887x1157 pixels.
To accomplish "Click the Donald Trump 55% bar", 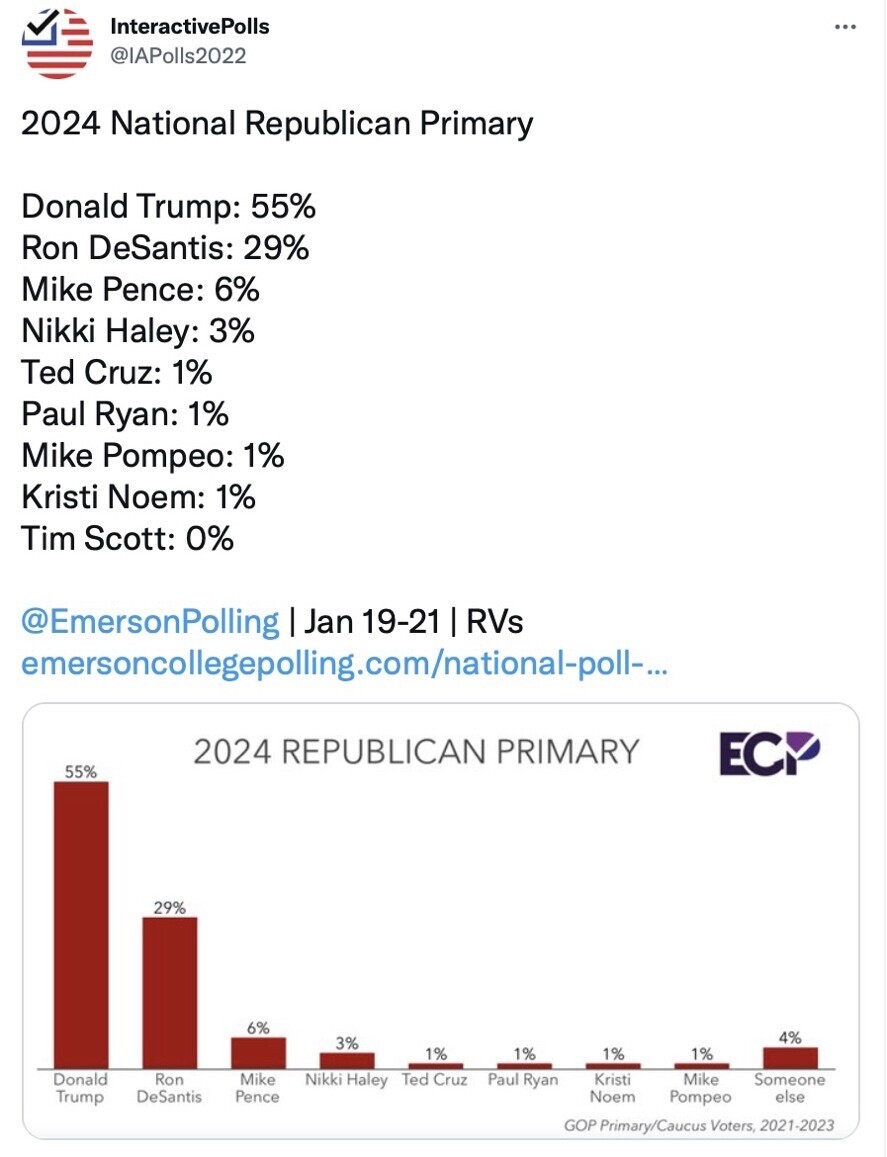I will click(81, 925).
